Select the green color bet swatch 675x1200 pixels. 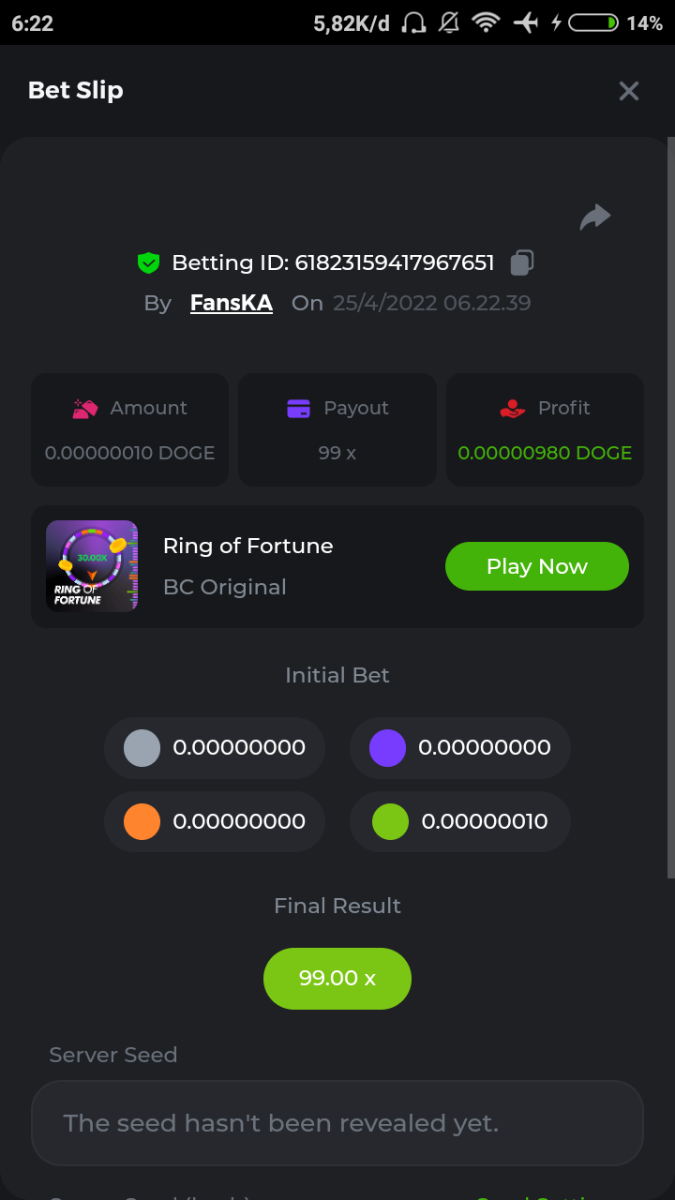[x=390, y=822]
